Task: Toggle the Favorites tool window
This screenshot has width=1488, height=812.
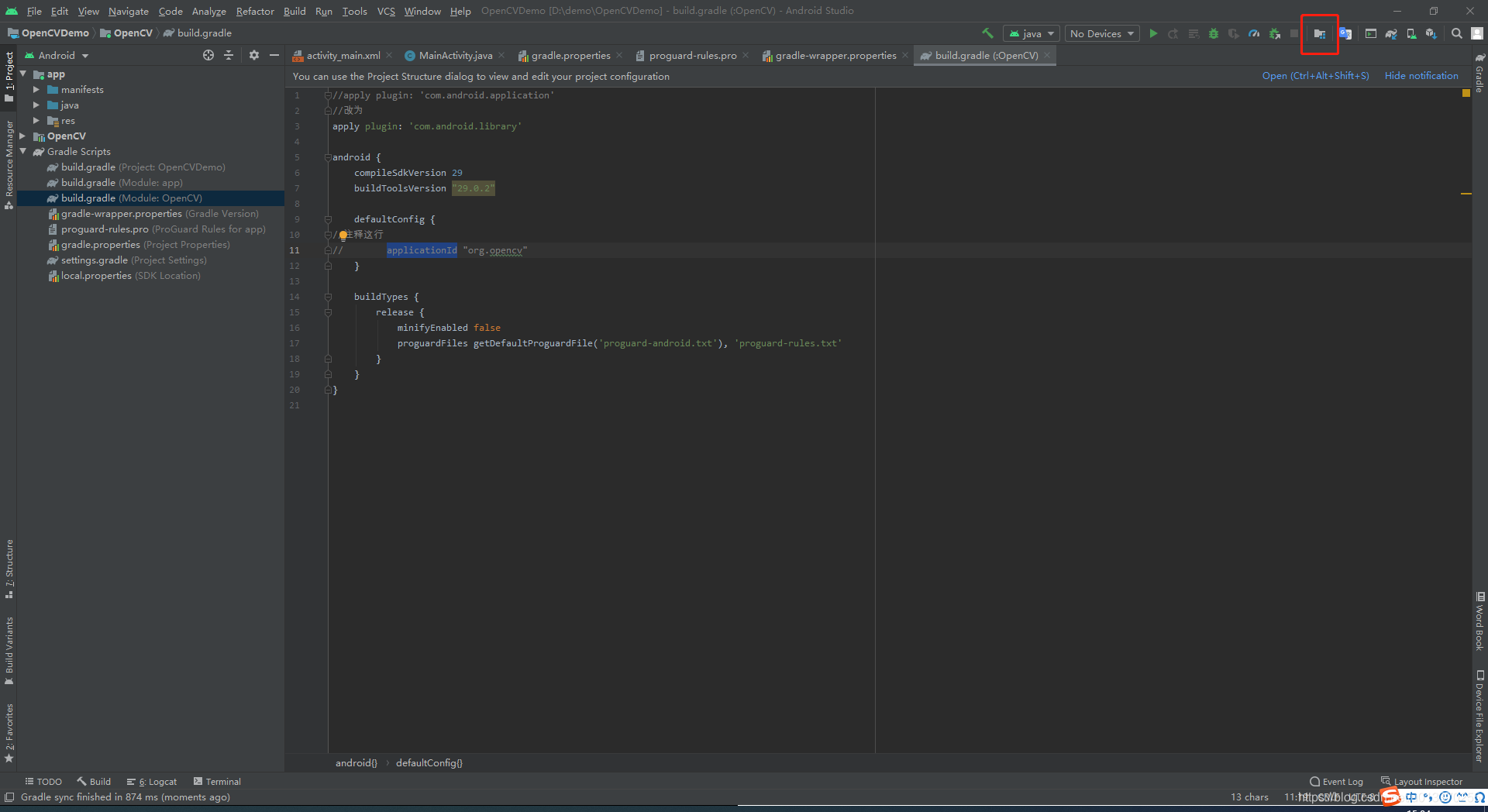Action: (9, 733)
